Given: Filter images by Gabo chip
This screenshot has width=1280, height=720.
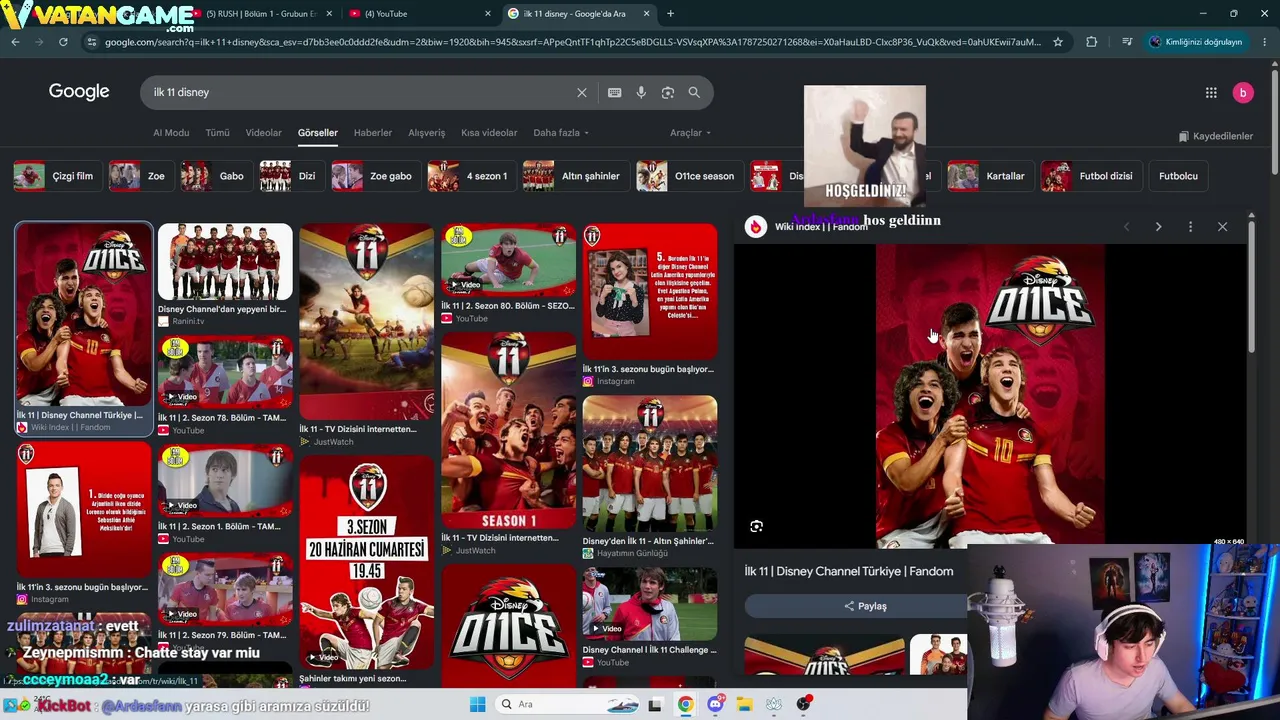Looking at the screenshot, I should [216, 176].
